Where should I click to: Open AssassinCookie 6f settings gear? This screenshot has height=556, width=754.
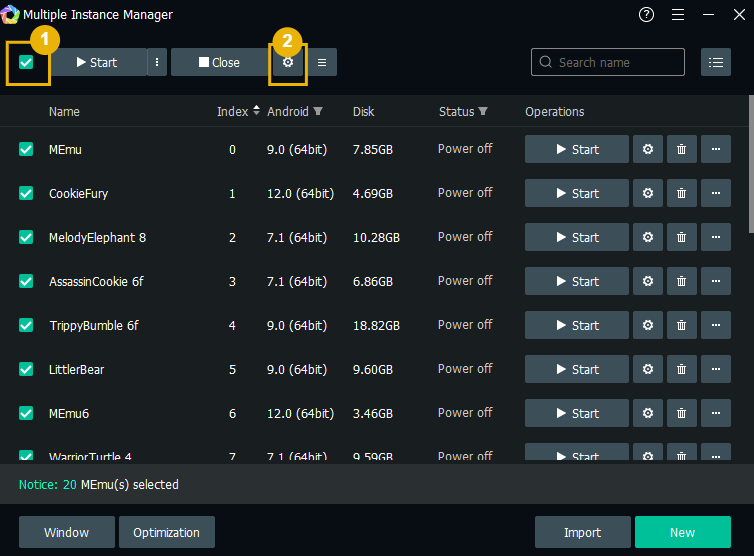tap(648, 281)
